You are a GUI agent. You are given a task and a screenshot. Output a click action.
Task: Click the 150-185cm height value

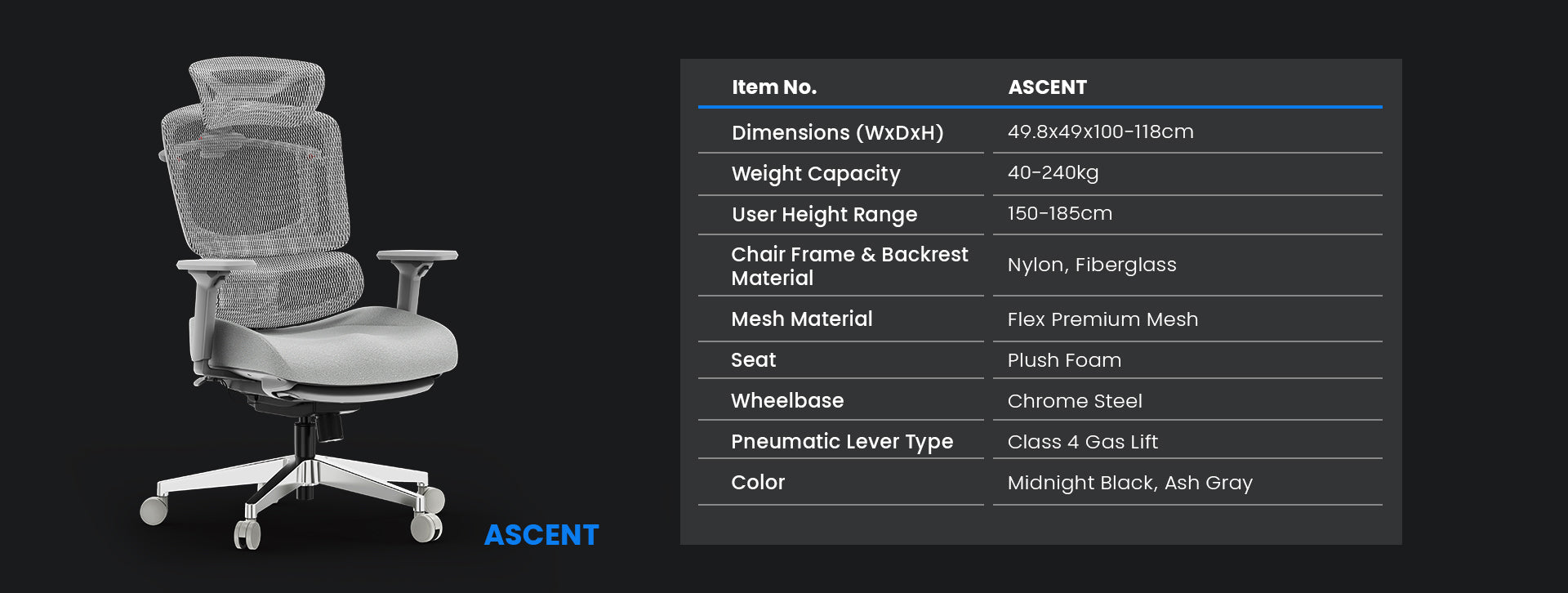[1059, 213]
